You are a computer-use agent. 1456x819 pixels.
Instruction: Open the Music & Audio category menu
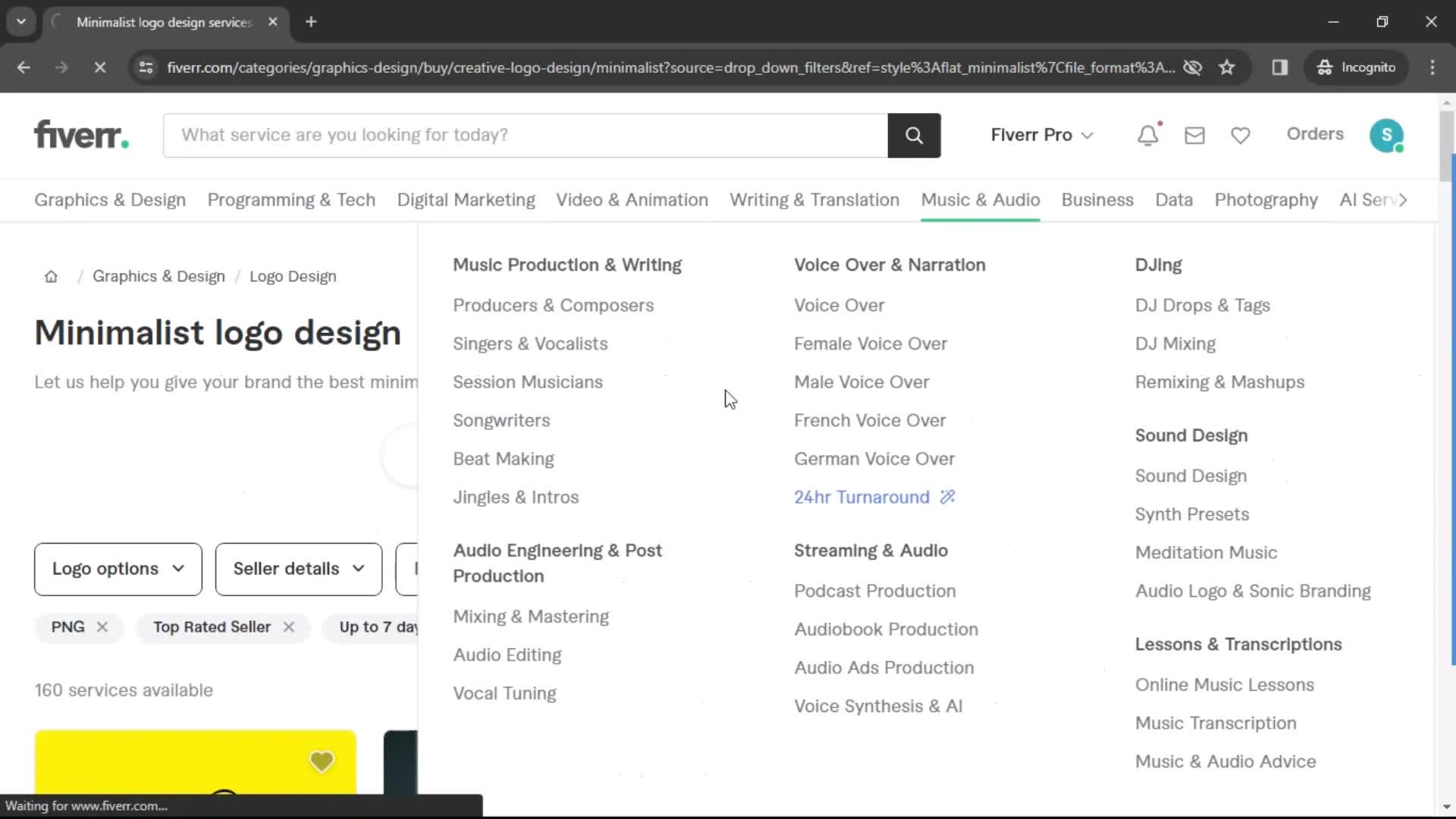pos(981,200)
